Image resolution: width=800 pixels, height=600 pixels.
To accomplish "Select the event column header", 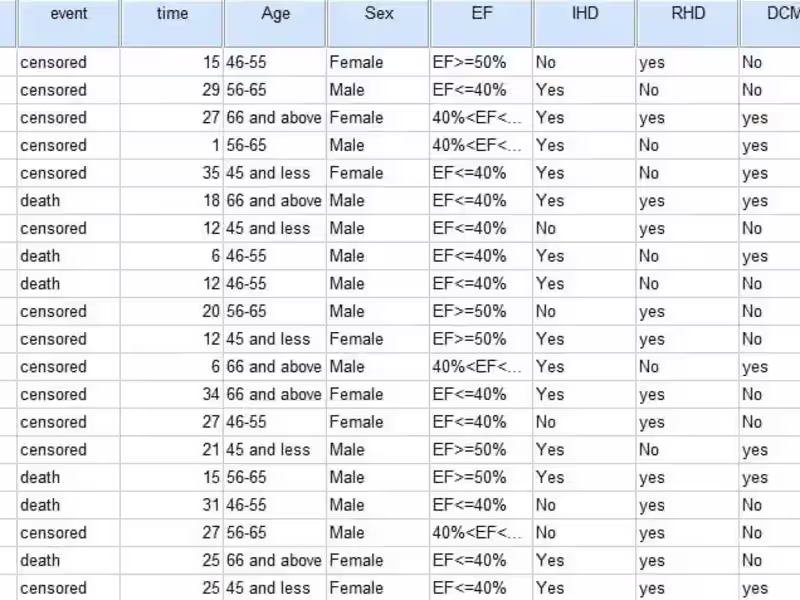I will (x=68, y=15).
